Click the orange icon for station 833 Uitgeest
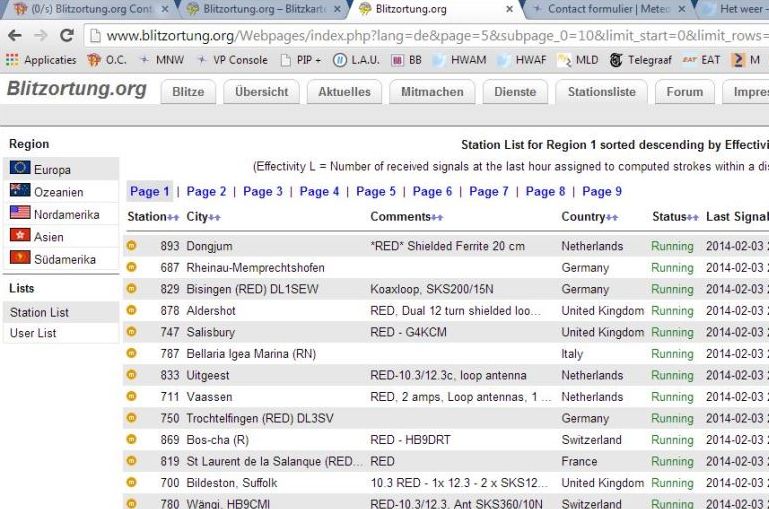 [131, 375]
